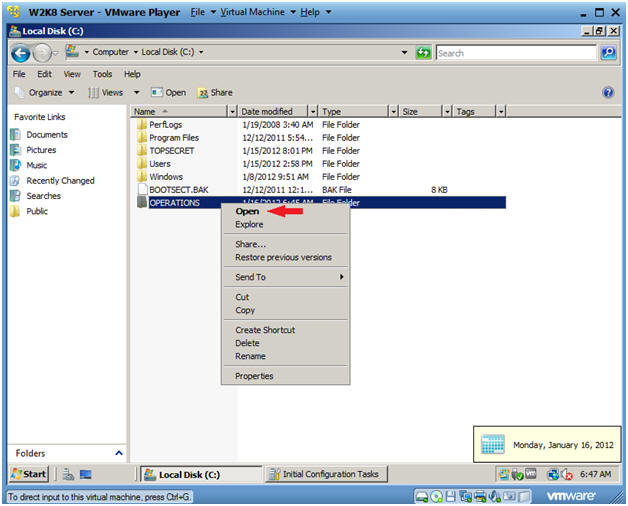Expand the Folders pane chevron
Screen dimensions: 628x506
pyautogui.click(x=119, y=453)
